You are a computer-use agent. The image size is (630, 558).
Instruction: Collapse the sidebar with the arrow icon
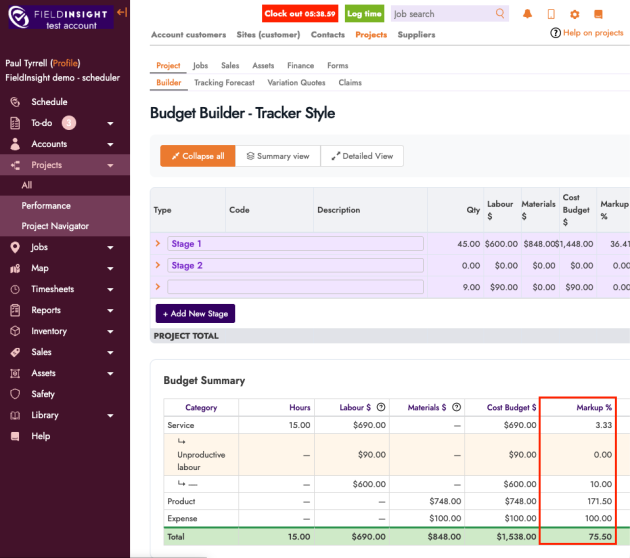point(122,12)
